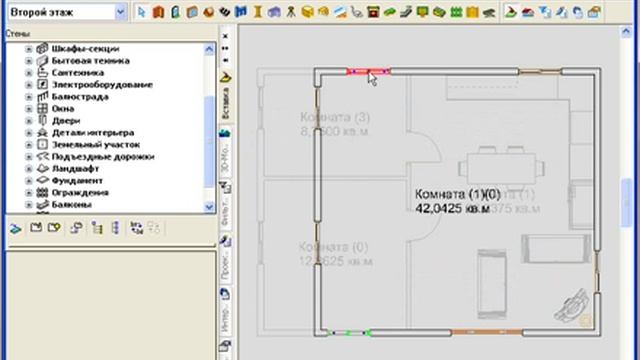Click the tree list scroll-down arrow
The image size is (640, 360).
(x=209, y=207)
